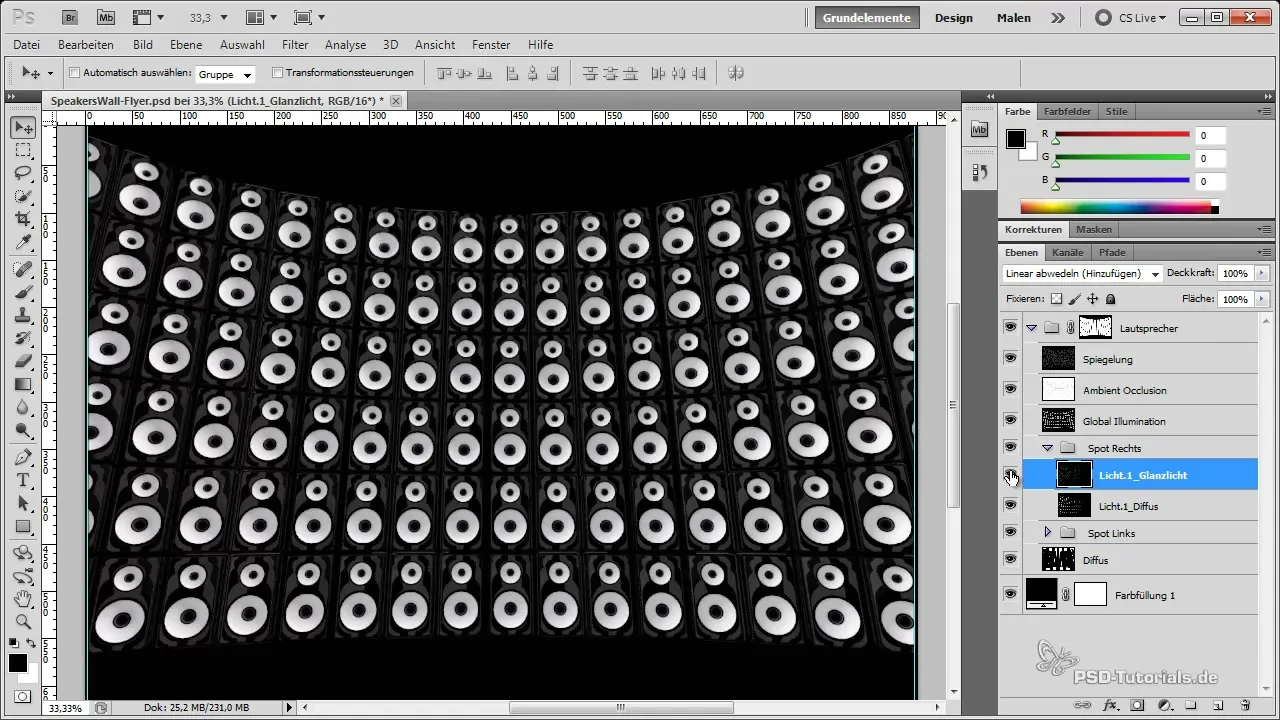Select the 3D Object Rotate tool
The image size is (1280, 720).
pyautogui.click(x=22, y=554)
